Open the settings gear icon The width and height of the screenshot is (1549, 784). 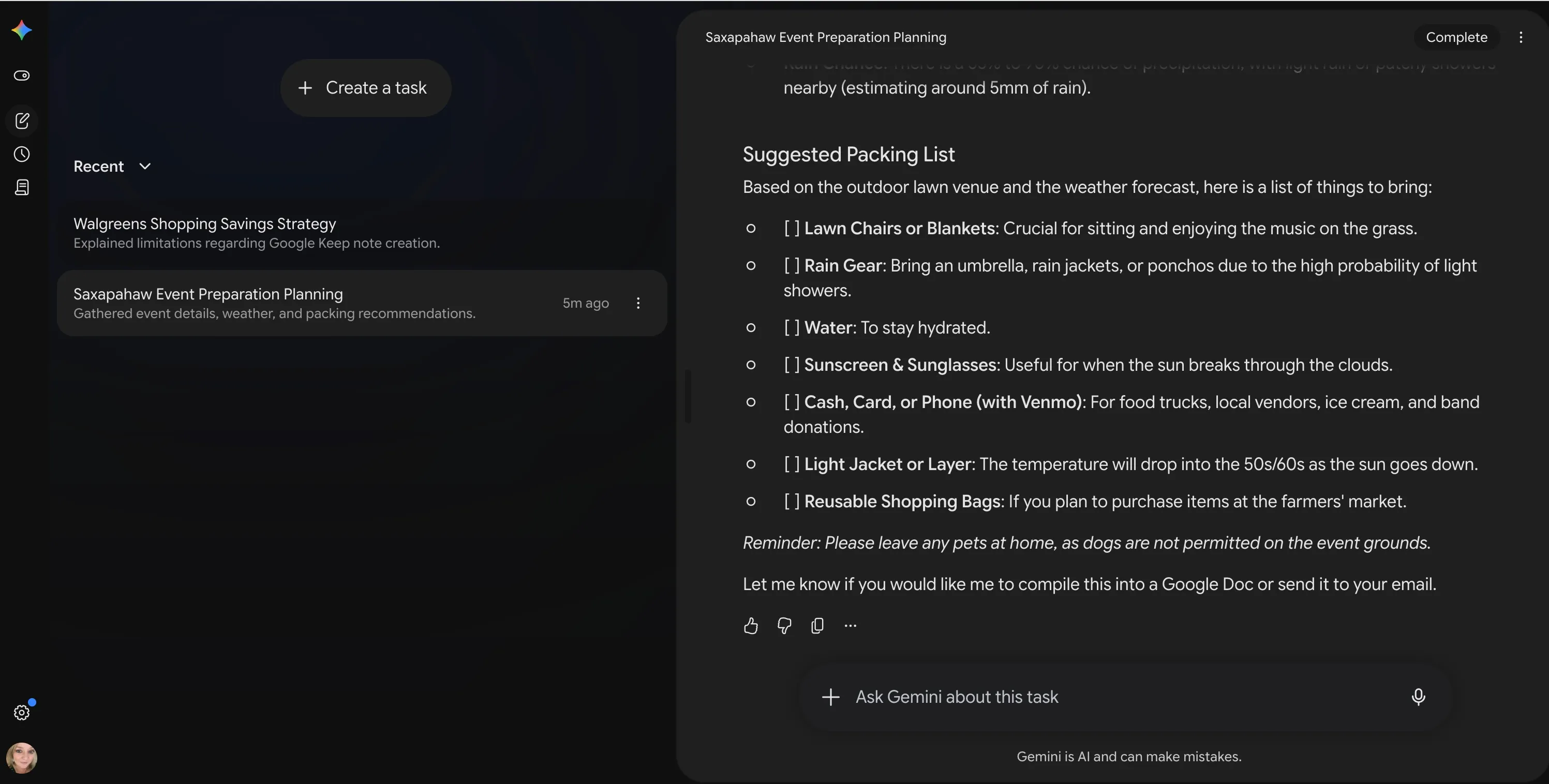click(x=22, y=713)
